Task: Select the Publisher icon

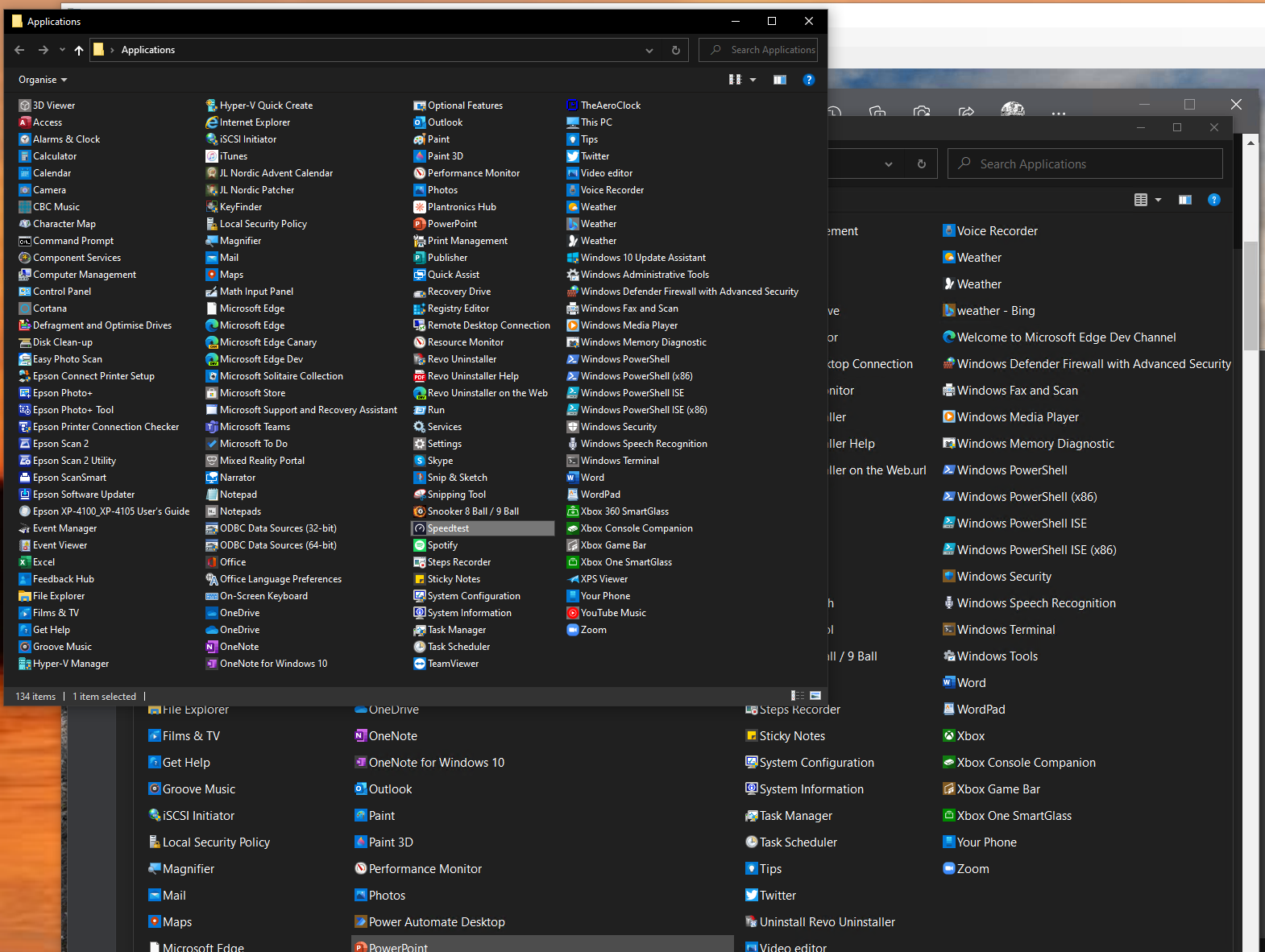Action: click(420, 258)
